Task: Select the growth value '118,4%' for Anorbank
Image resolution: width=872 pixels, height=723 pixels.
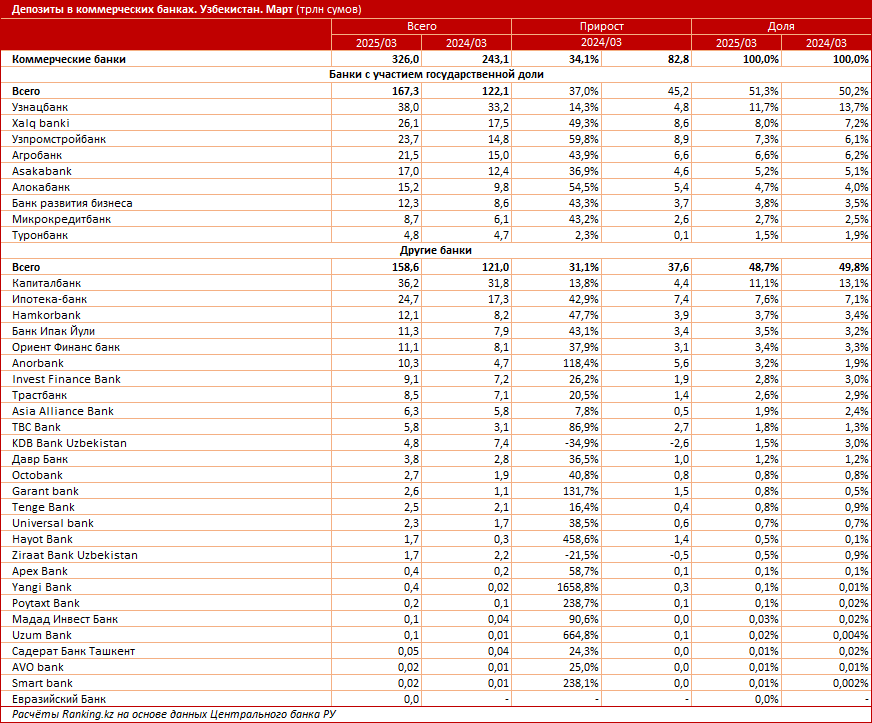Action: pyautogui.click(x=581, y=363)
